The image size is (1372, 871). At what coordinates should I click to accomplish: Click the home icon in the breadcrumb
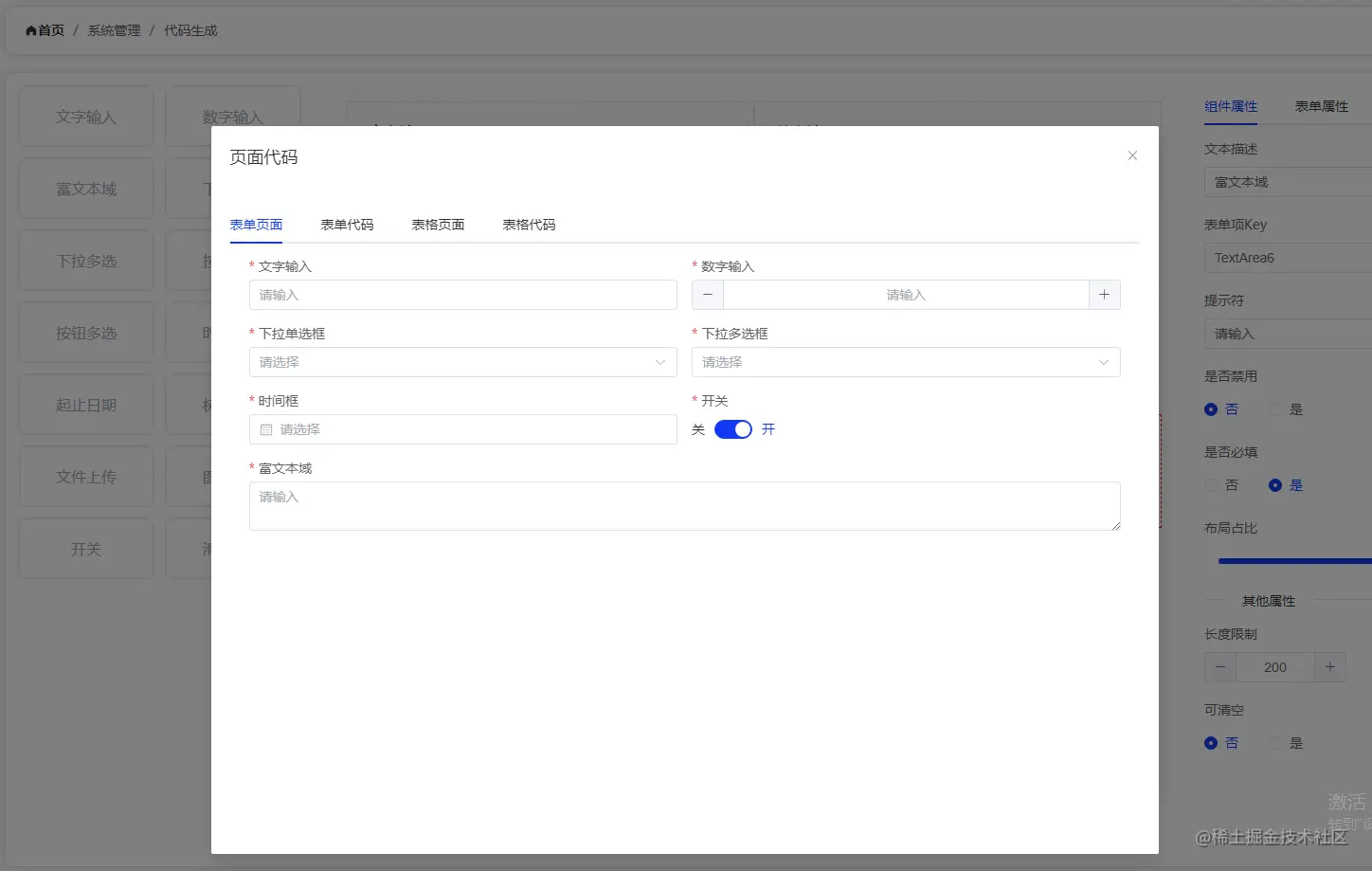click(x=28, y=29)
